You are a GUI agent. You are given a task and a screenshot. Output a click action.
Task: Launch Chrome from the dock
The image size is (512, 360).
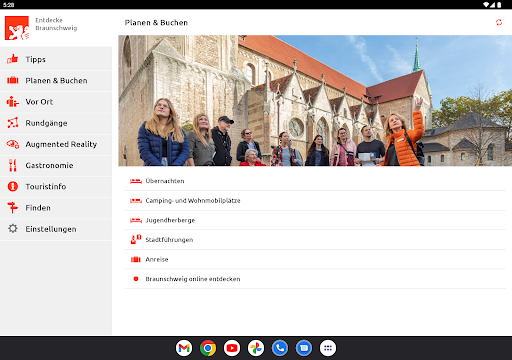[208, 348]
